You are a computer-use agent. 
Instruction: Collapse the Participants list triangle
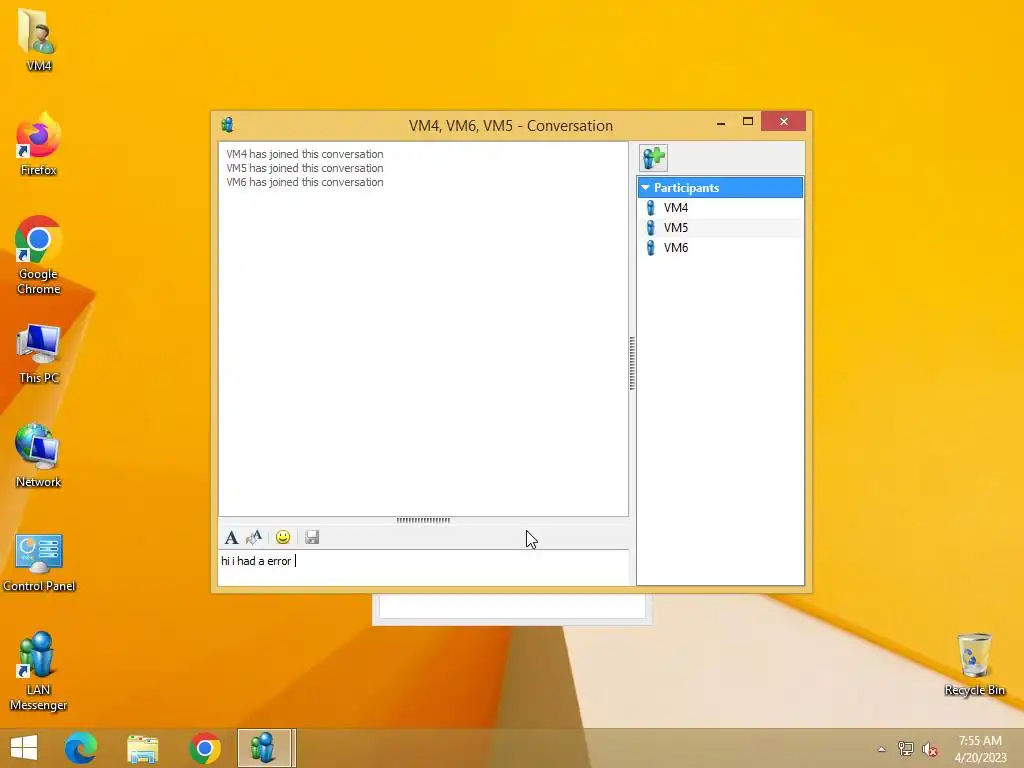click(645, 187)
